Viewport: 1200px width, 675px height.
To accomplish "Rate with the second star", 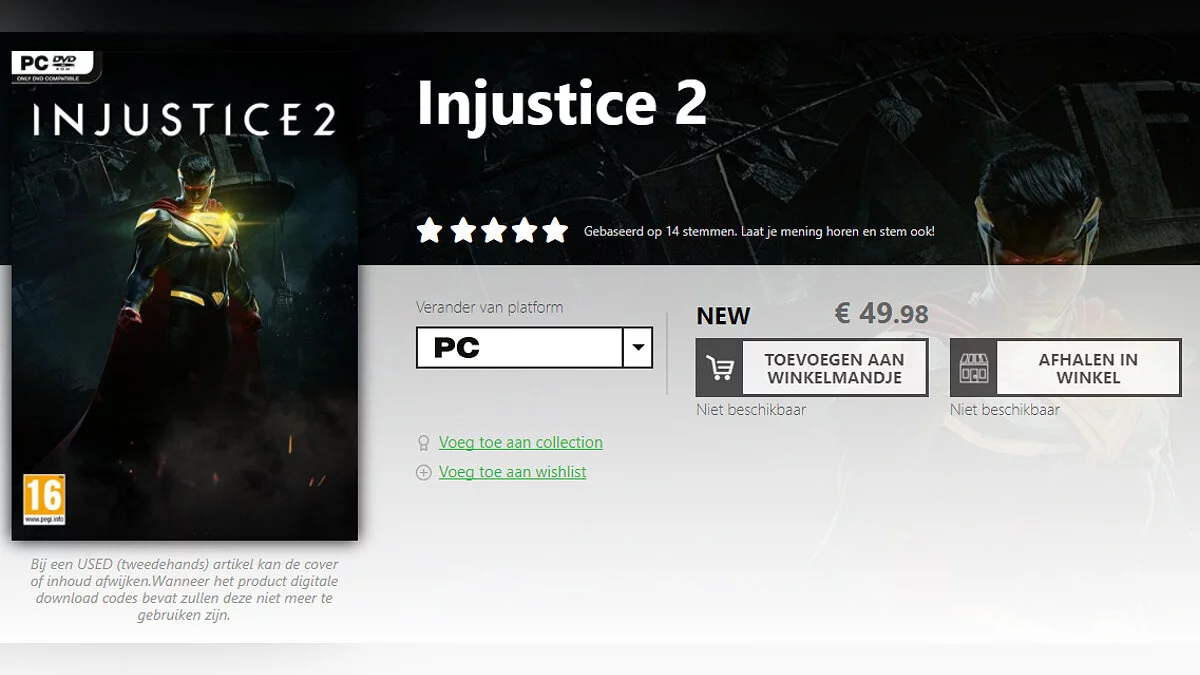I will 462,231.
